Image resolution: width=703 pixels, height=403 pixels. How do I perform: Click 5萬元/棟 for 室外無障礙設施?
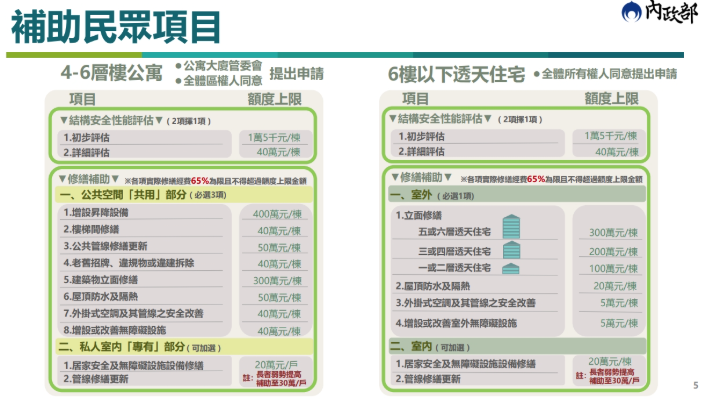coord(619,323)
